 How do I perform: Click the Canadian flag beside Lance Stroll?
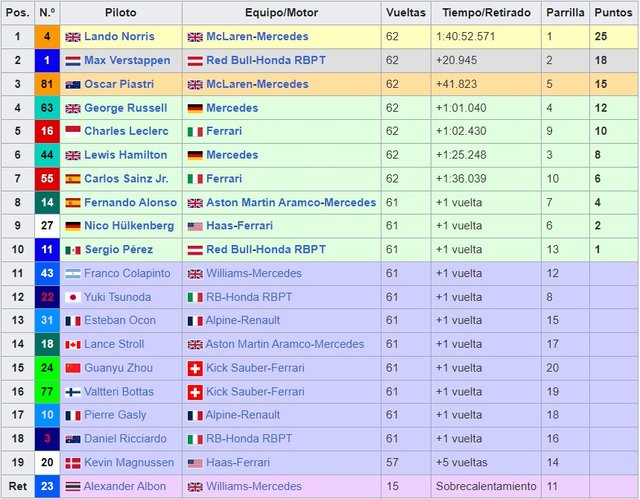point(73,344)
